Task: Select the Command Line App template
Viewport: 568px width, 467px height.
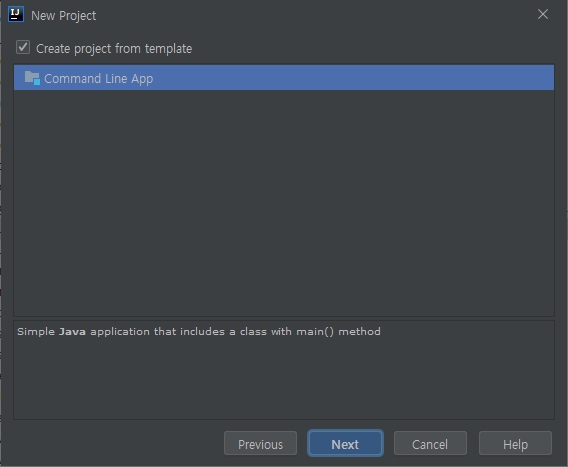Action: tap(284, 78)
